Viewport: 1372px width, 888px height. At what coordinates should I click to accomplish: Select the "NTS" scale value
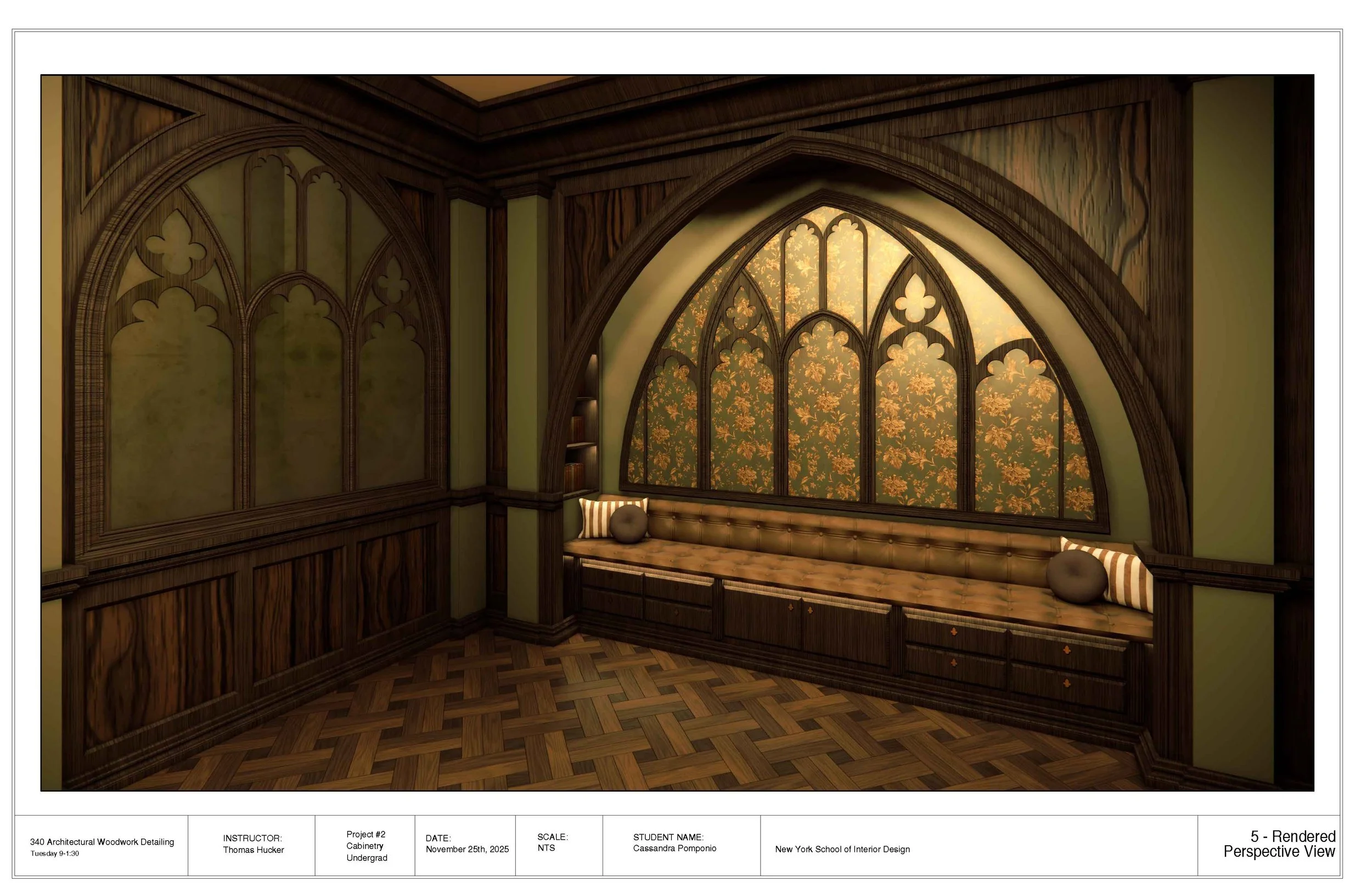coord(546,847)
